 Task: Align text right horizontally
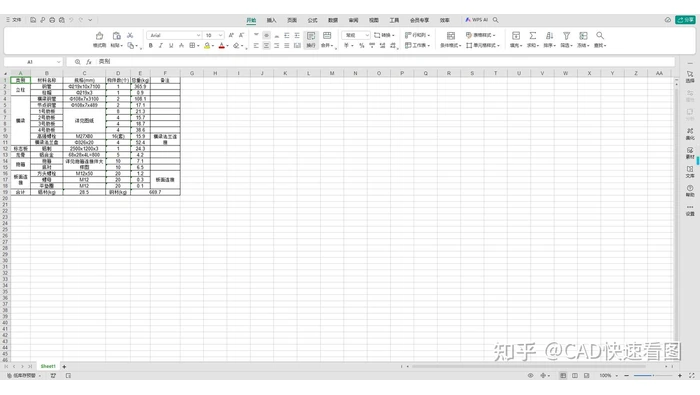click(277, 46)
